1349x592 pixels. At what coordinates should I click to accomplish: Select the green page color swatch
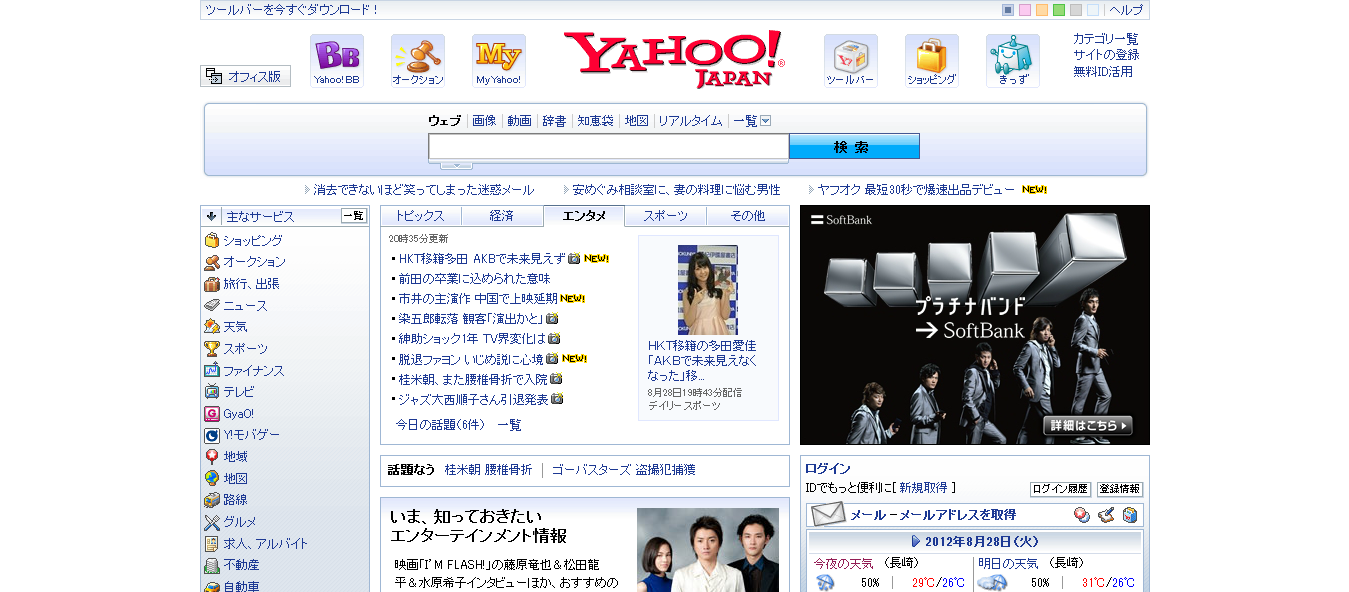click(x=1059, y=10)
